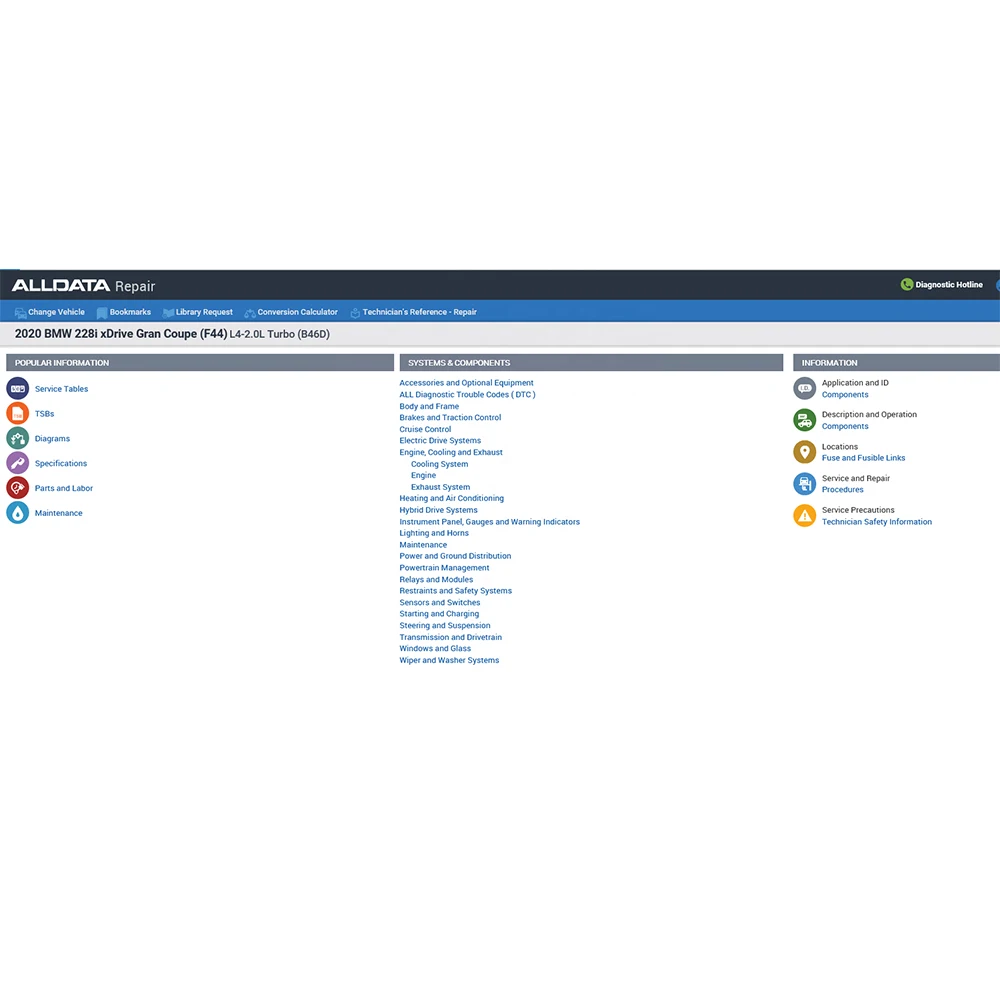Click the Conversion Calculator scale icon
The image size is (1000, 1000).
[250, 312]
